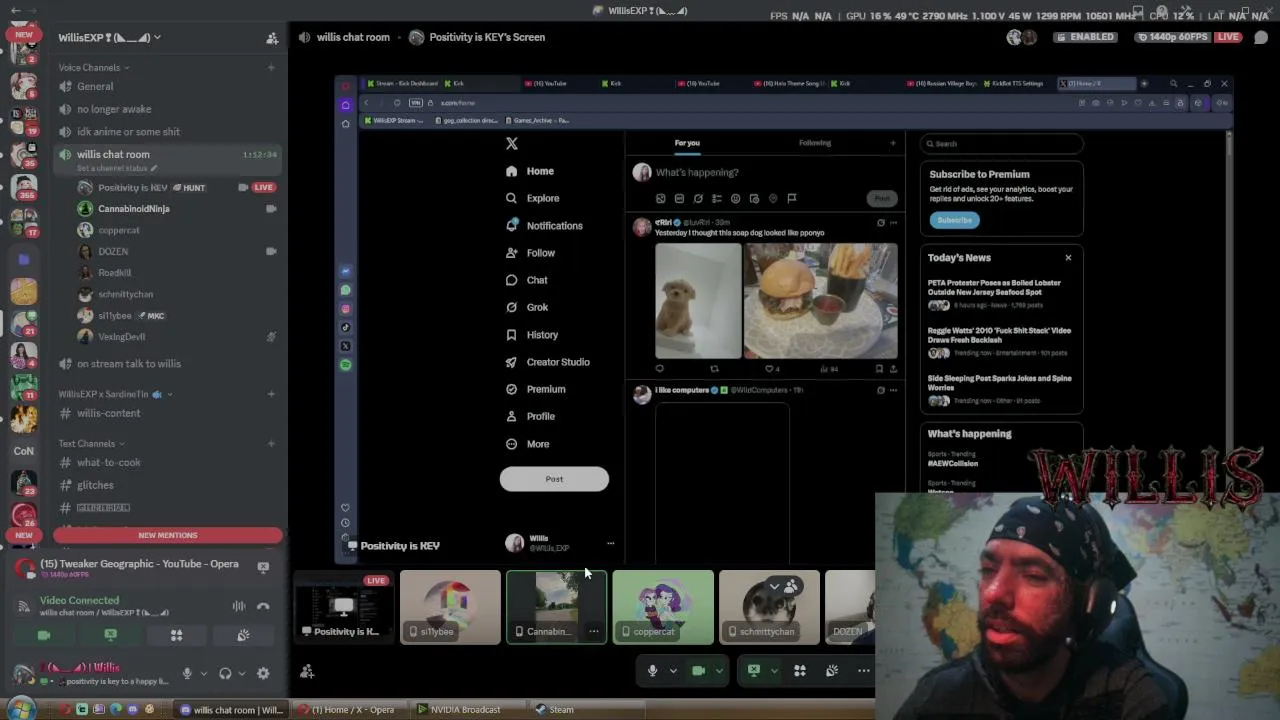Image resolution: width=1280 pixels, height=720 pixels.
Task: Open mic options arrow in call controls
Action: point(673,671)
